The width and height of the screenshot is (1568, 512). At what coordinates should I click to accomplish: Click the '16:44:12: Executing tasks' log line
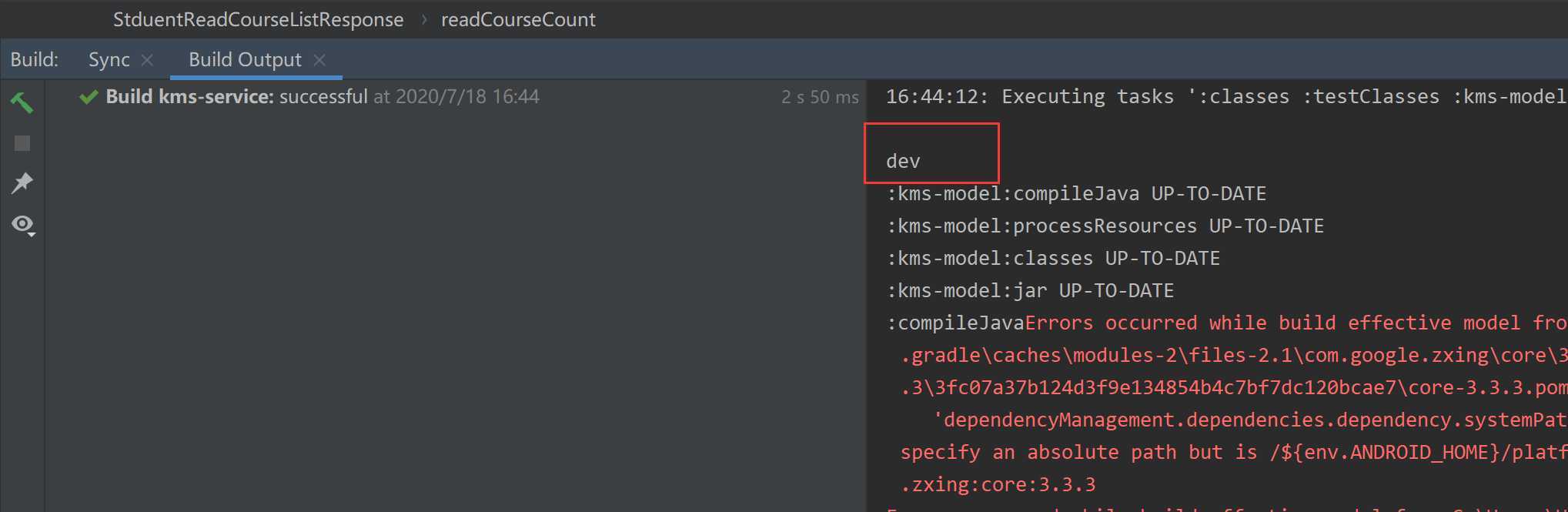pyautogui.click(x=1225, y=96)
